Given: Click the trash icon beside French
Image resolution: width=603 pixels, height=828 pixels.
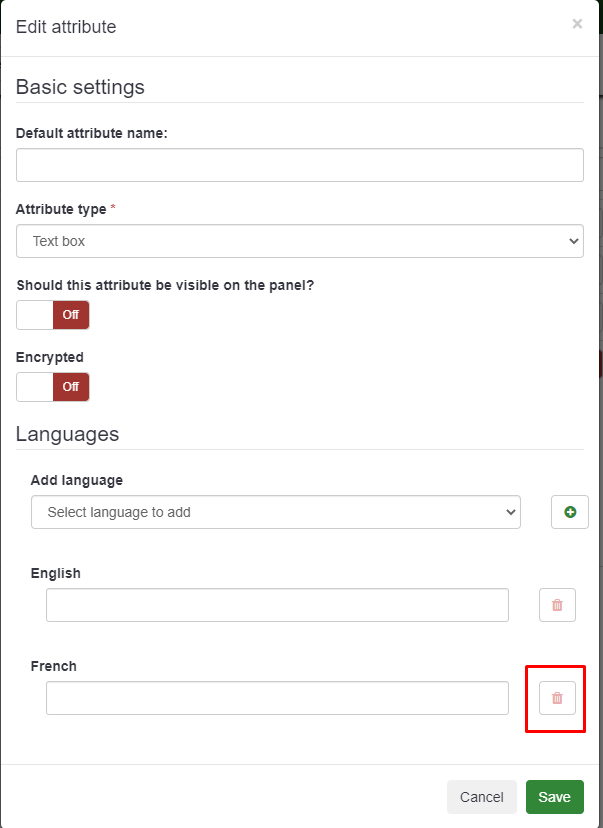Looking at the screenshot, I should (x=557, y=698).
